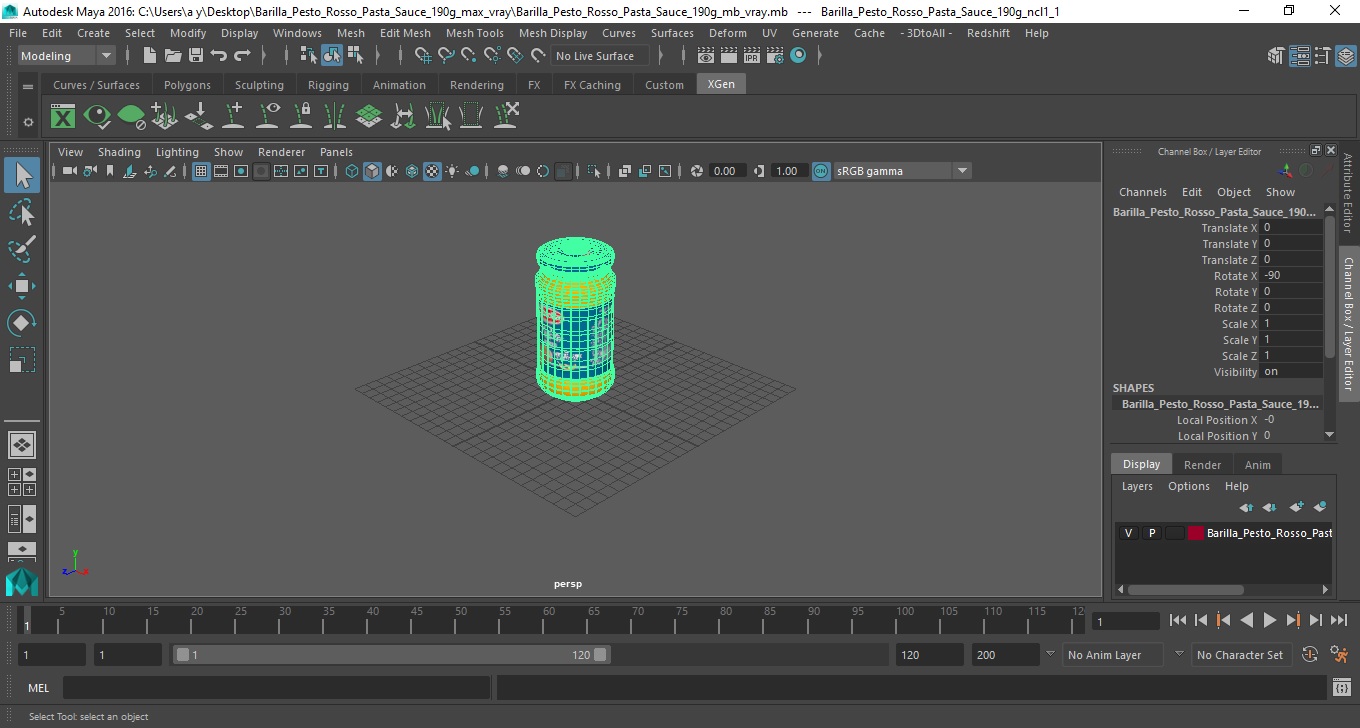Select the Select Tool arrow in toolbox
1360x728 pixels.
(x=22, y=176)
